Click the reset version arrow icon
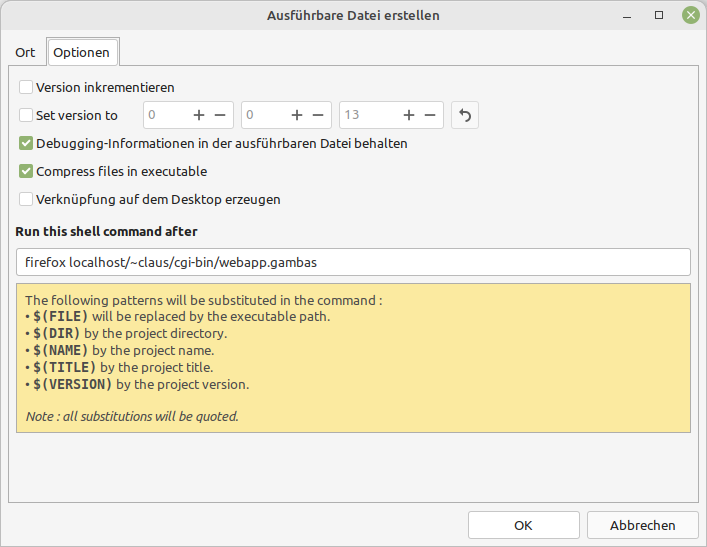 (465, 115)
